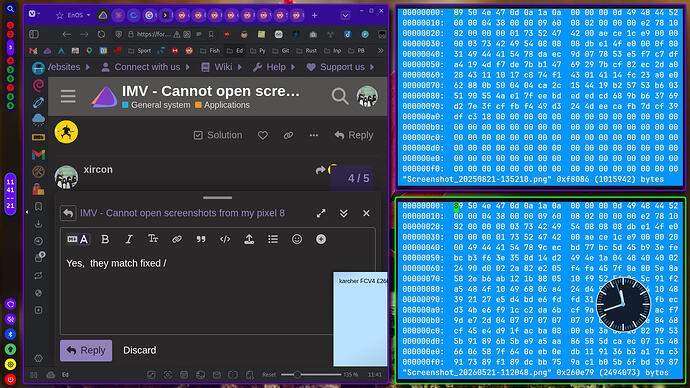Adjust the page zoom slider in the status bar

pos(311,375)
